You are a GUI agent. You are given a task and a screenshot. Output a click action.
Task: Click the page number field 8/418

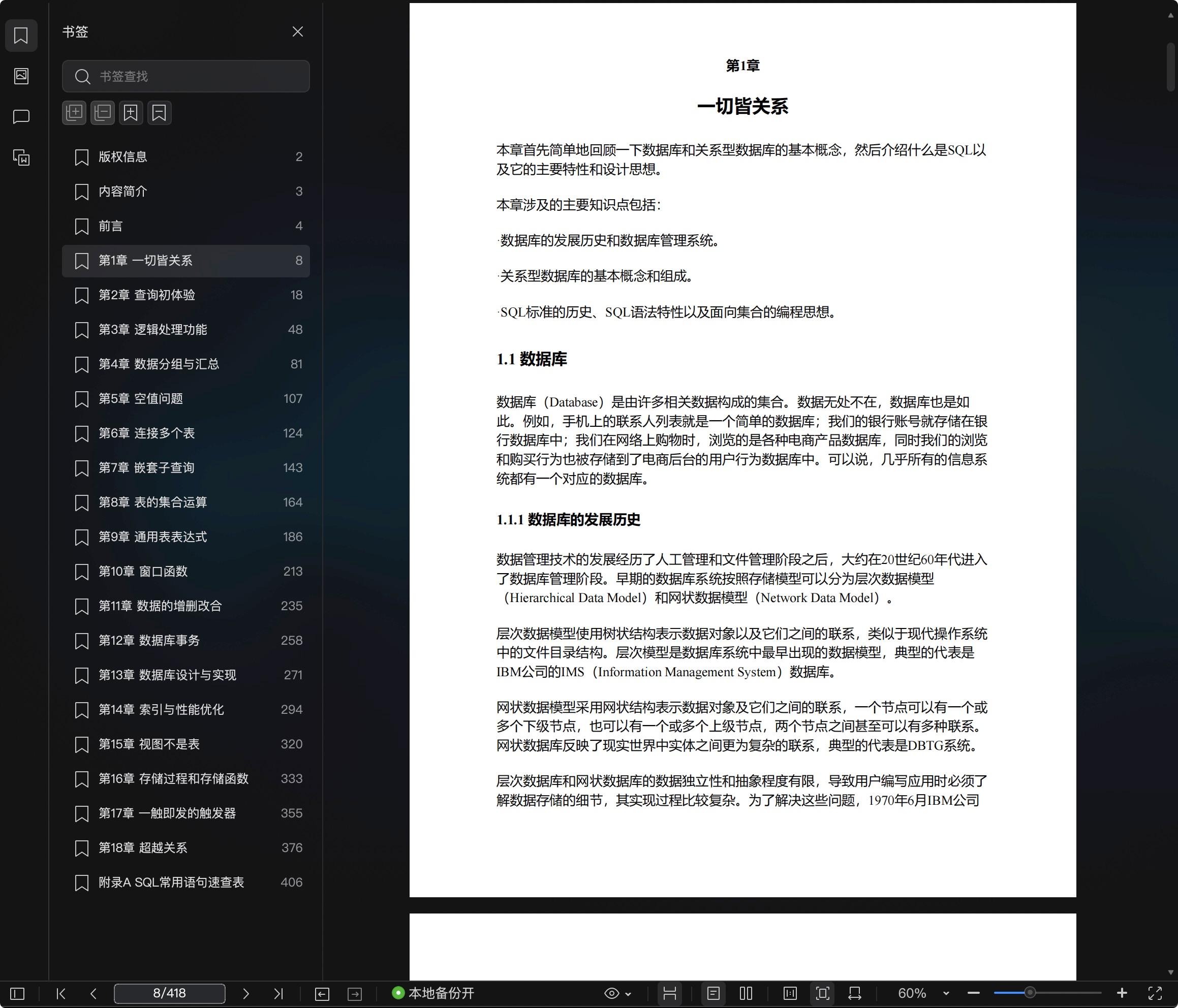(169, 993)
